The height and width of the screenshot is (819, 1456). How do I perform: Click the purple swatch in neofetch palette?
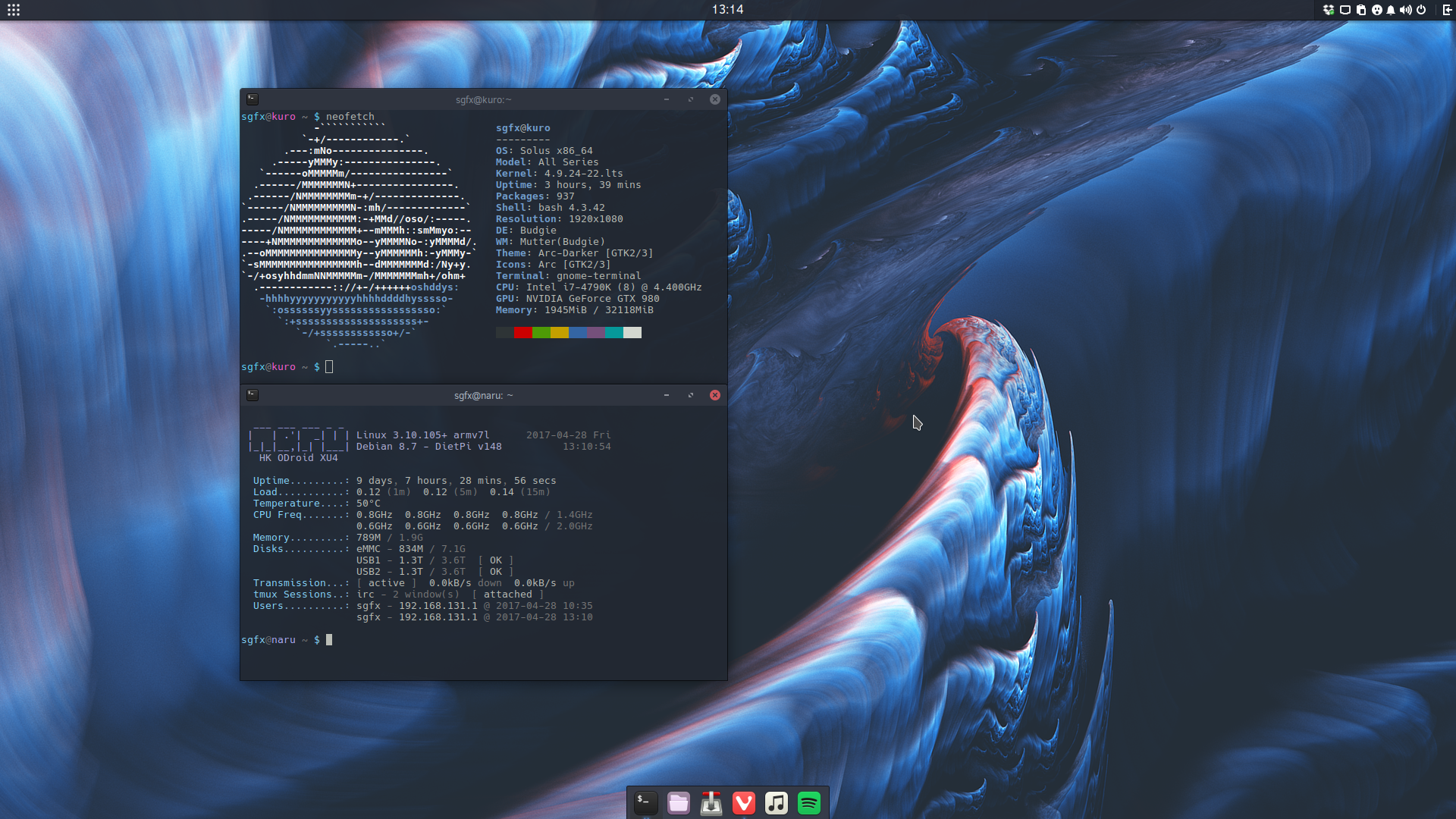click(x=595, y=332)
